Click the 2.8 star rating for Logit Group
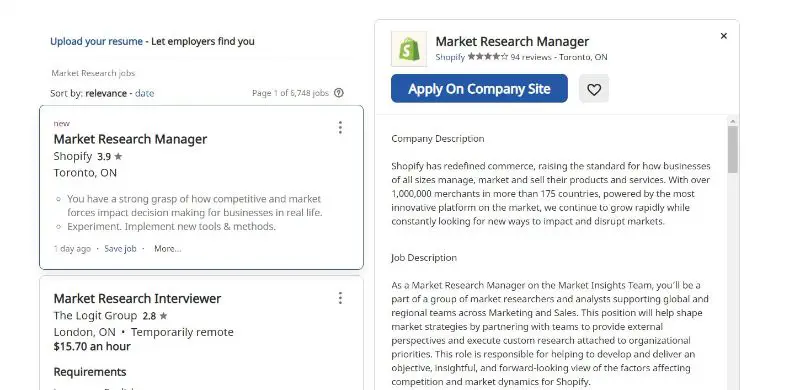The image size is (800, 390). point(155,315)
